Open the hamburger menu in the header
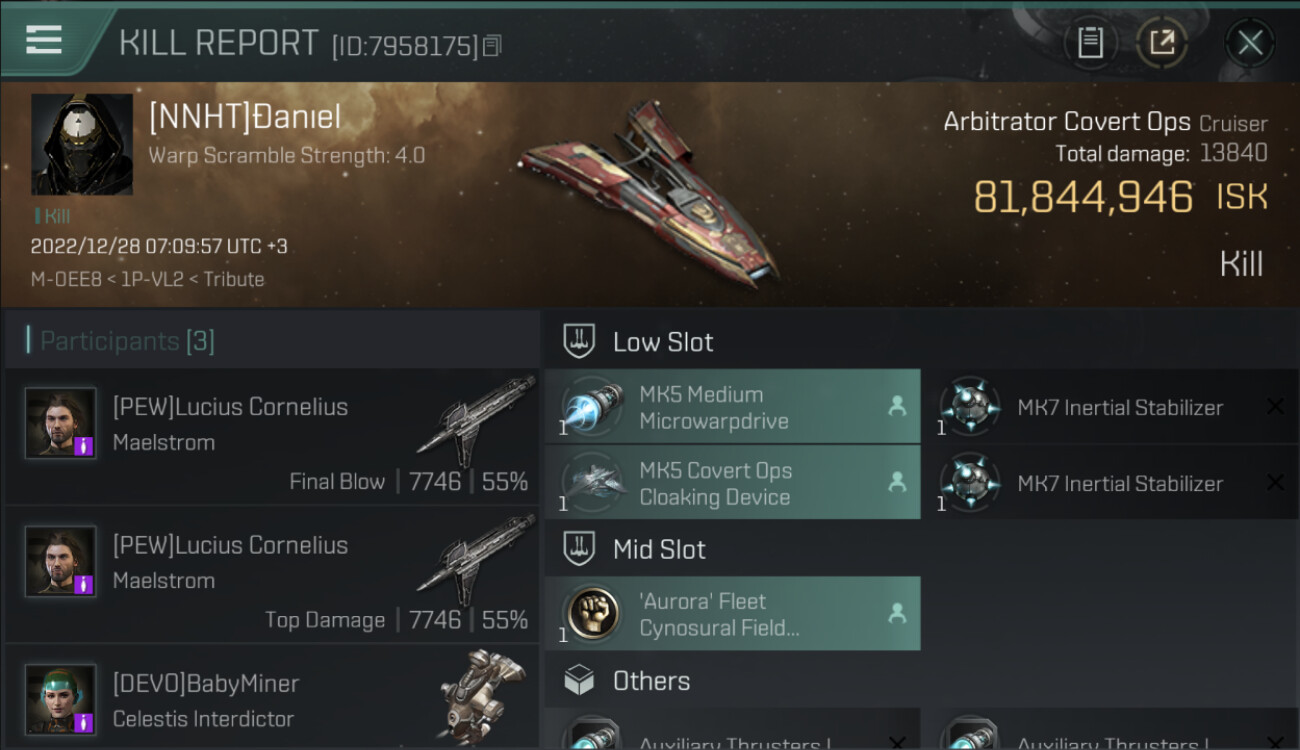The width and height of the screenshot is (1300, 750). (x=44, y=40)
